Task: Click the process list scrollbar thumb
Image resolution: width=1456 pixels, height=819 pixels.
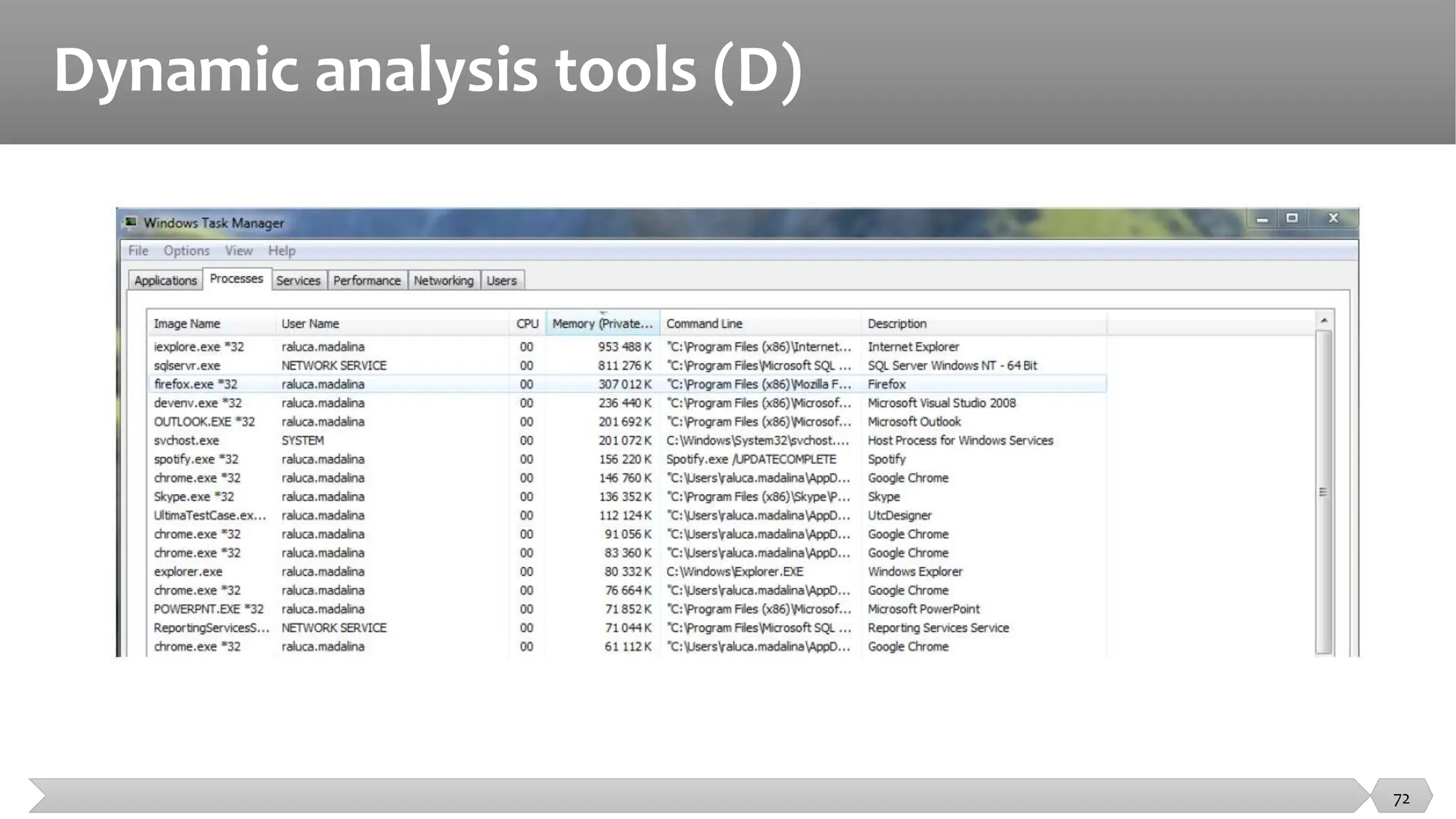Action: click(1323, 491)
